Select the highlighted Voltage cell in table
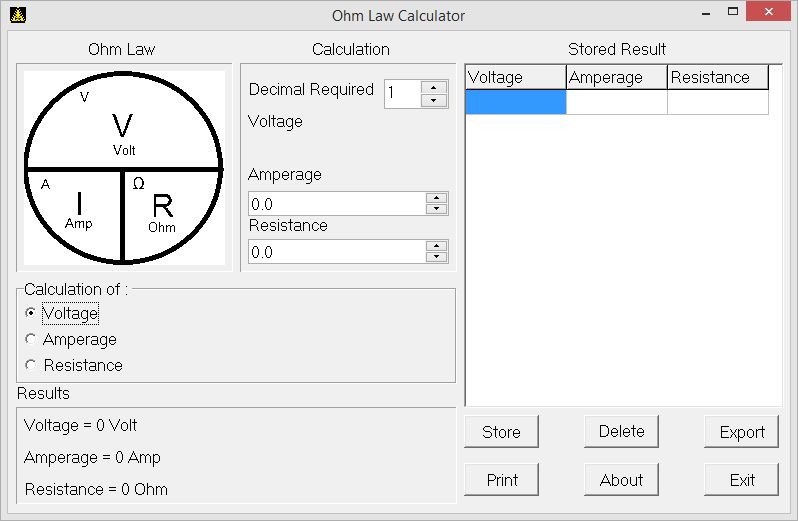Image resolution: width=798 pixels, height=521 pixels. [x=516, y=102]
